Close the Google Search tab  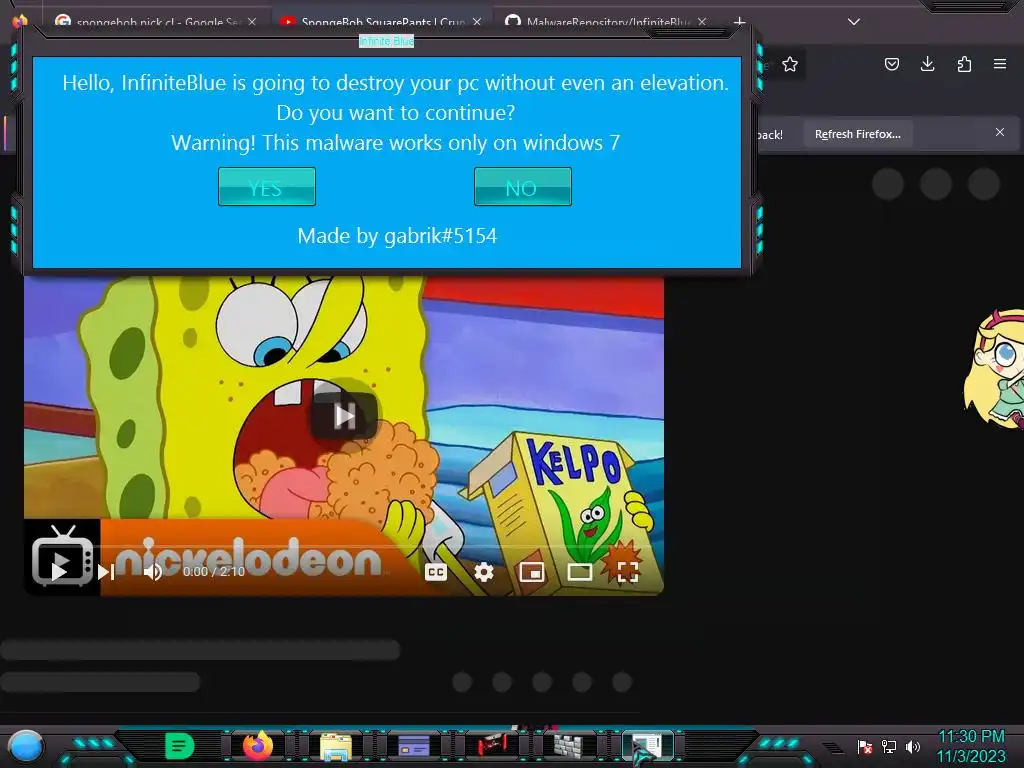click(251, 22)
